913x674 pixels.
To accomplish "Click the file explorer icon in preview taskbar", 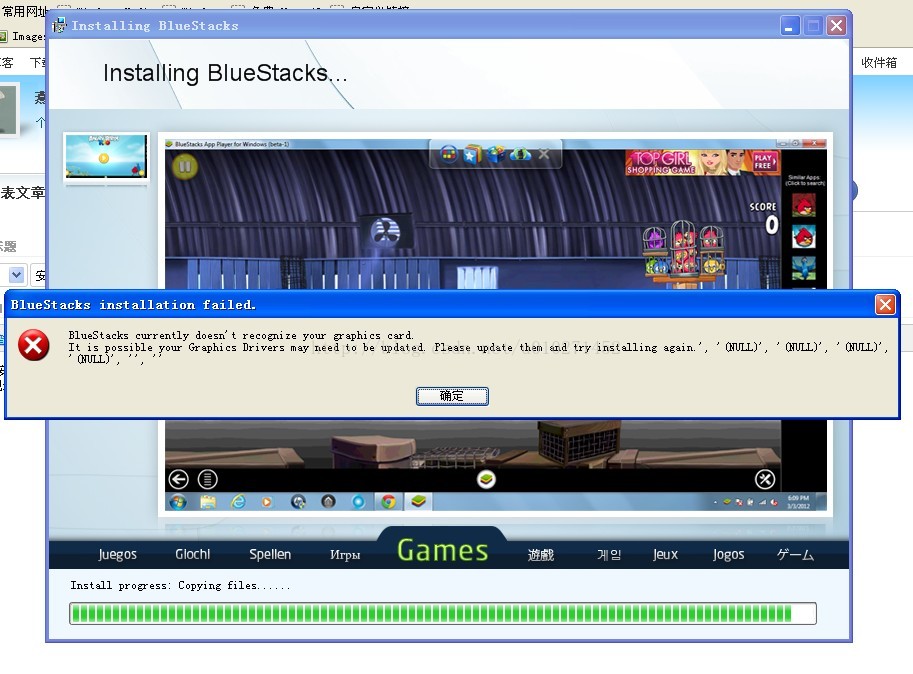I will pos(208,501).
